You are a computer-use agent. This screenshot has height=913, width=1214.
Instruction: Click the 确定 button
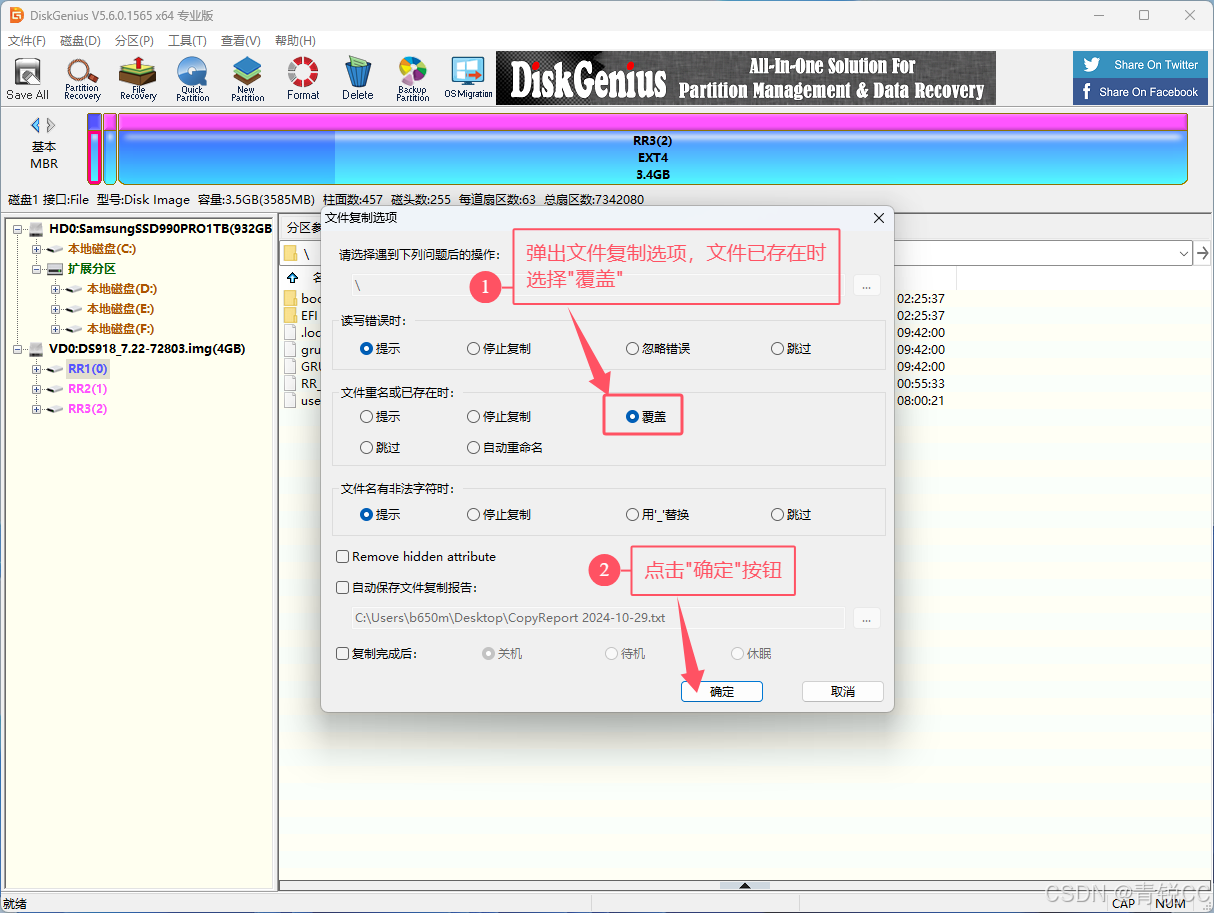(722, 692)
